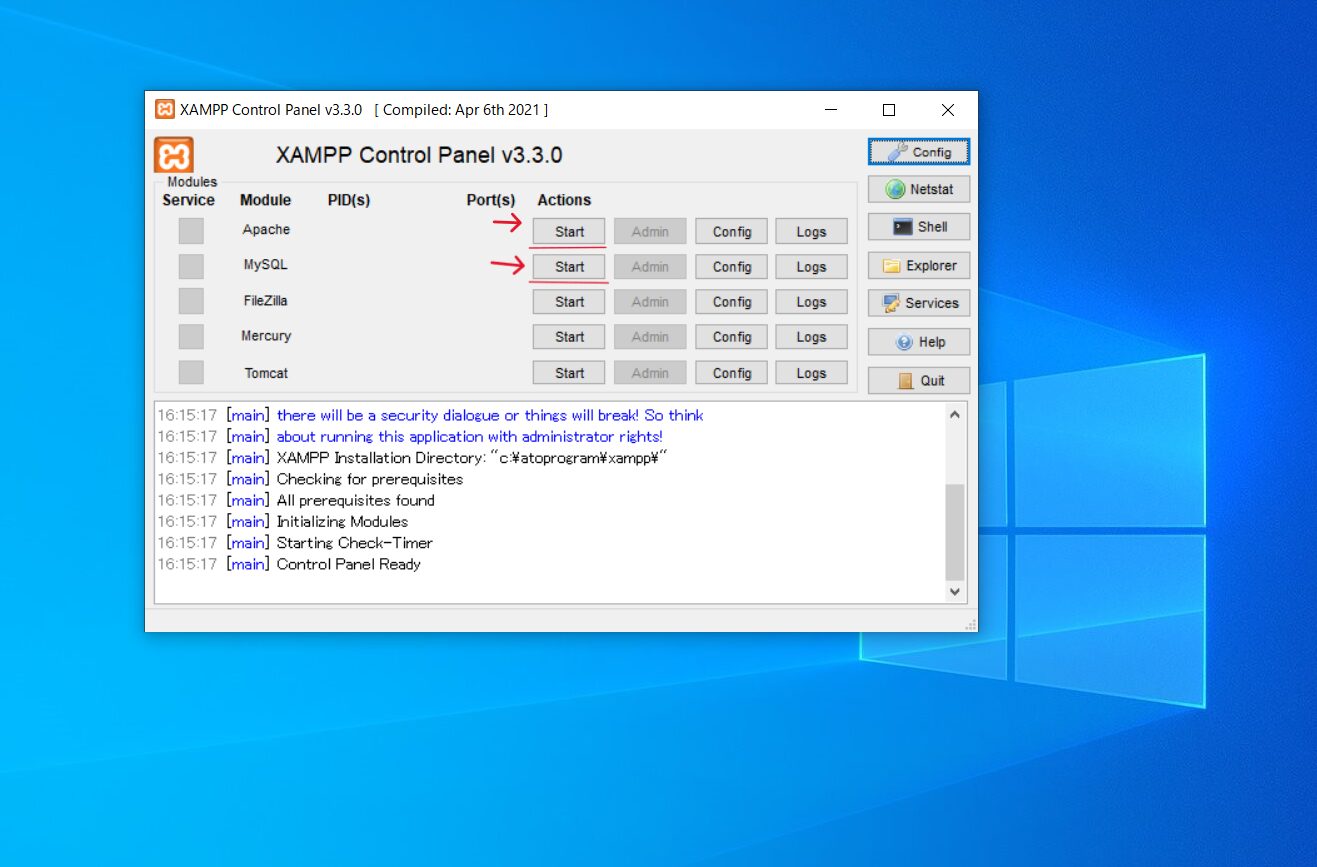Open Mercury Config menu
The height and width of the screenshot is (867, 1317).
point(732,337)
